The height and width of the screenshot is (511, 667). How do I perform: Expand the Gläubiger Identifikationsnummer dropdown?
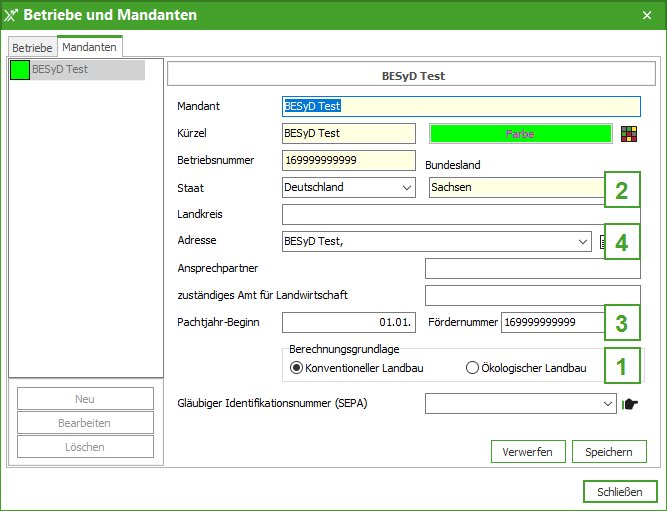(x=608, y=404)
